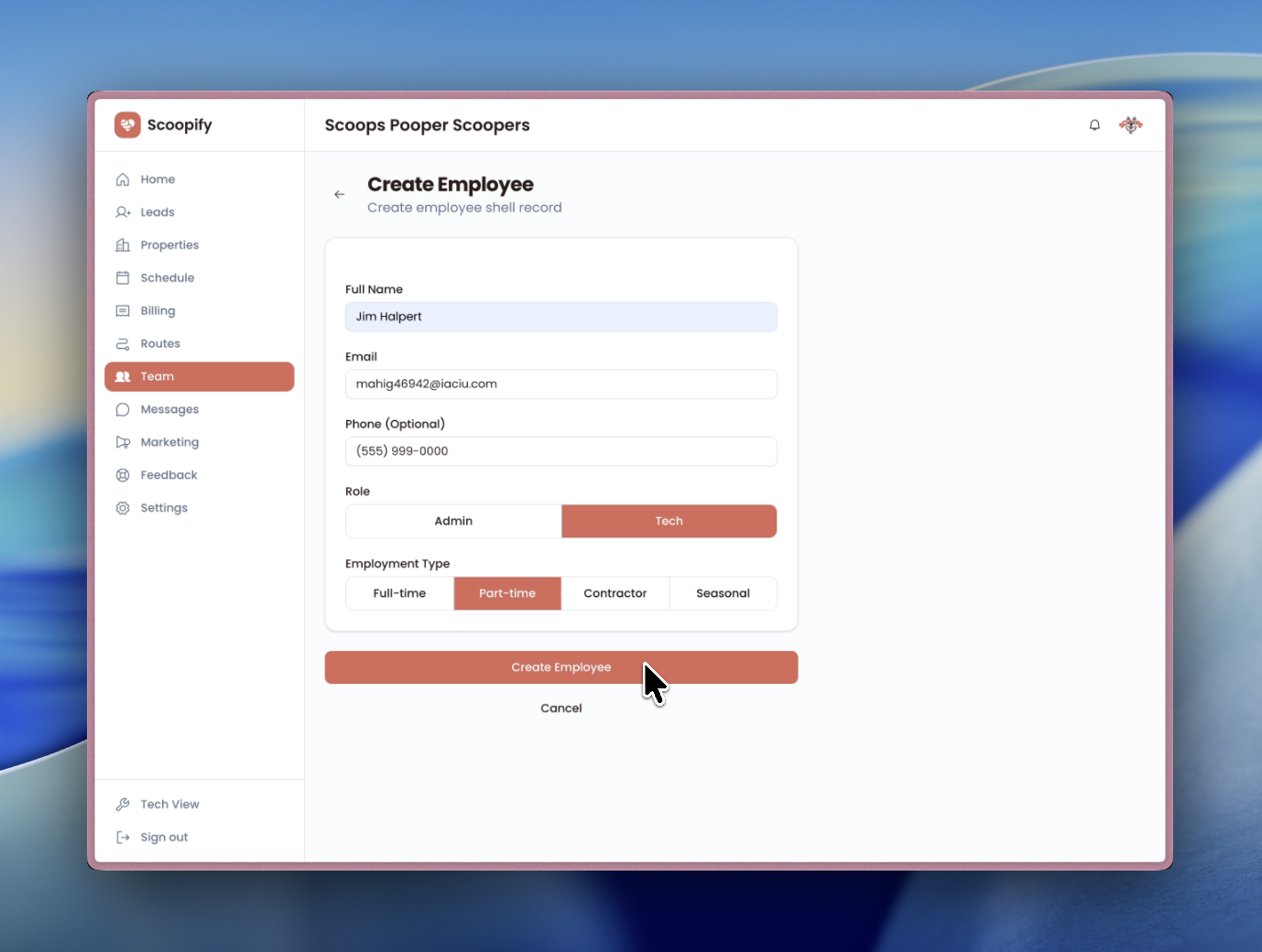Choose the Seasonal employment type
Viewport: 1262px width, 952px height.
[x=723, y=593]
